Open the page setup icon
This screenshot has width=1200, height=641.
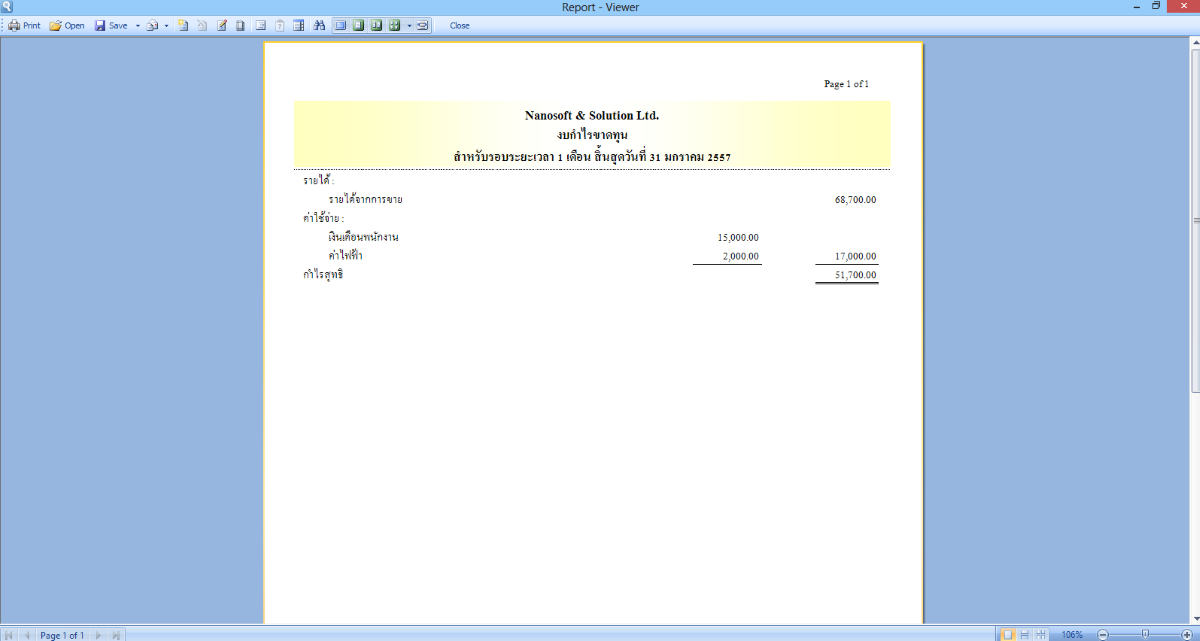click(x=261, y=25)
